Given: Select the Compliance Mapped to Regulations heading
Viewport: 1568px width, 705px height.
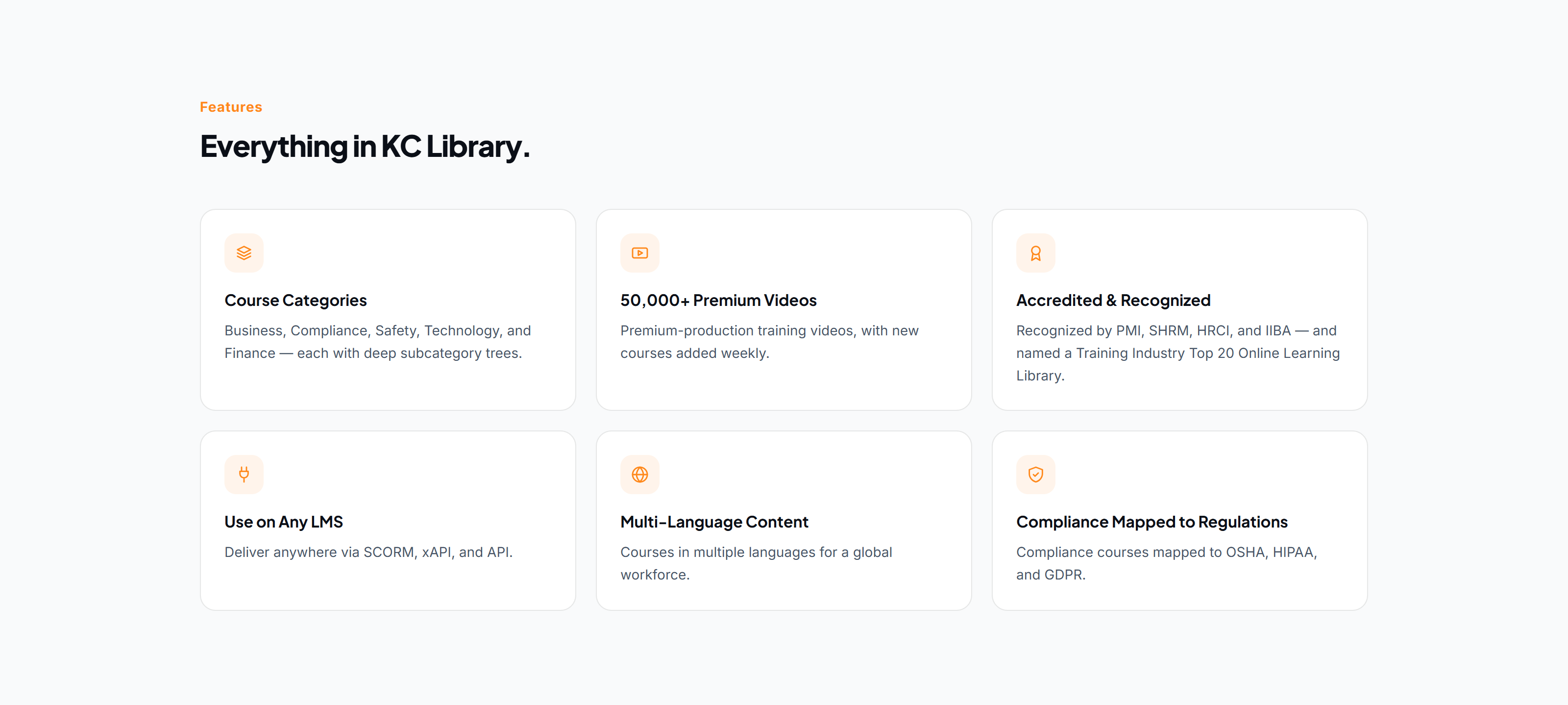Looking at the screenshot, I should pos(1151,522).
